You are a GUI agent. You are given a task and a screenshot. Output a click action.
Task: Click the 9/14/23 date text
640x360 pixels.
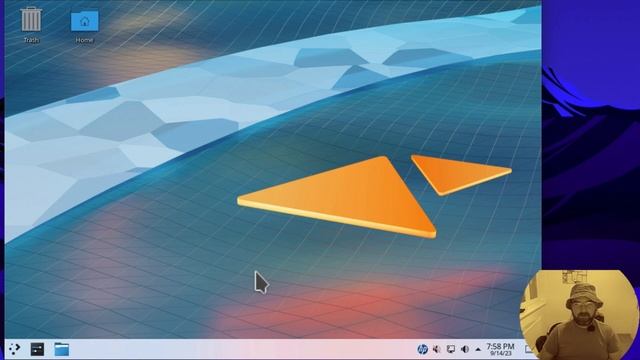pyautogui.click(x=501, y=353)
